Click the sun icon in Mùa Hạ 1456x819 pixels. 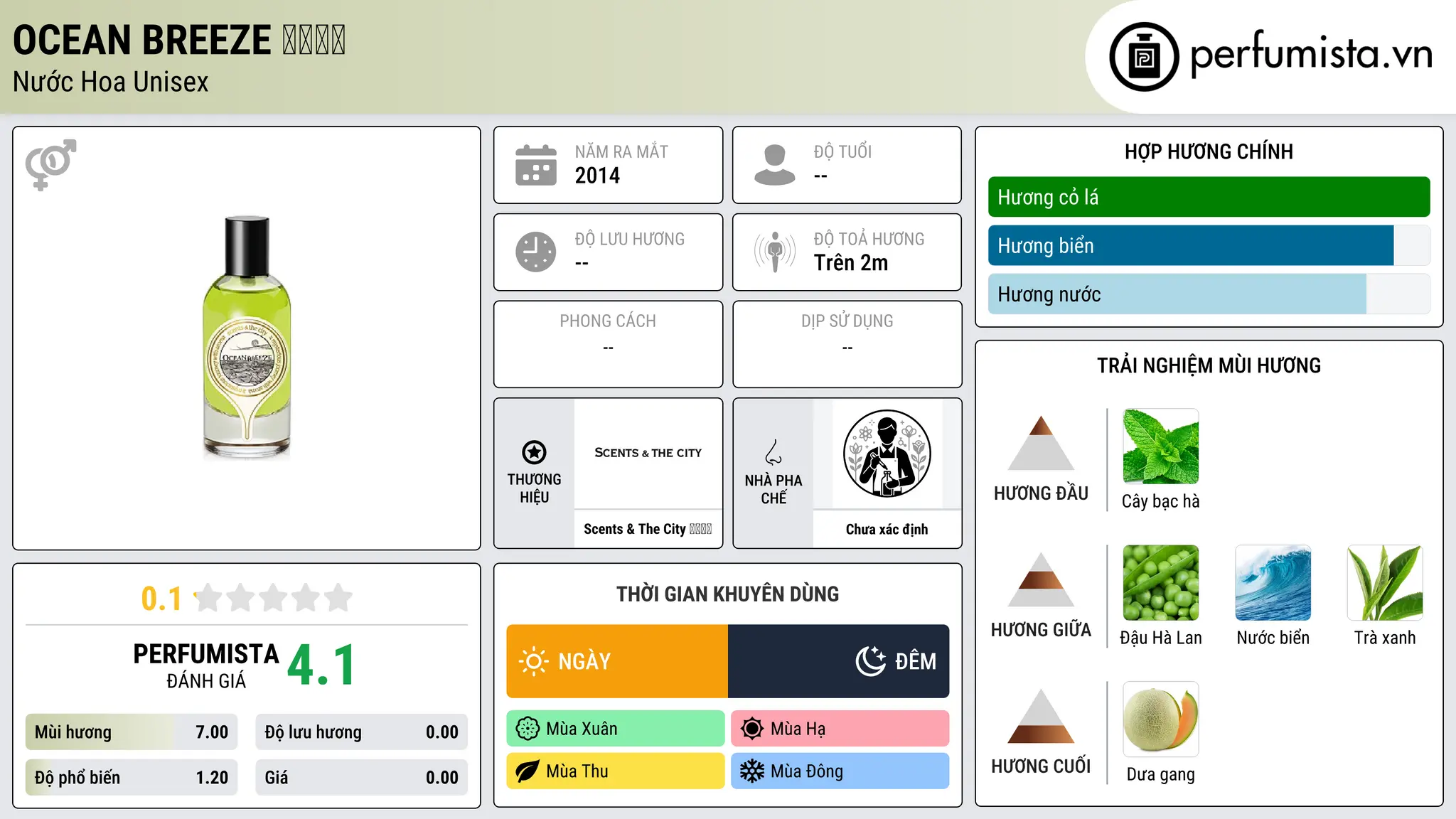point(751,729)
